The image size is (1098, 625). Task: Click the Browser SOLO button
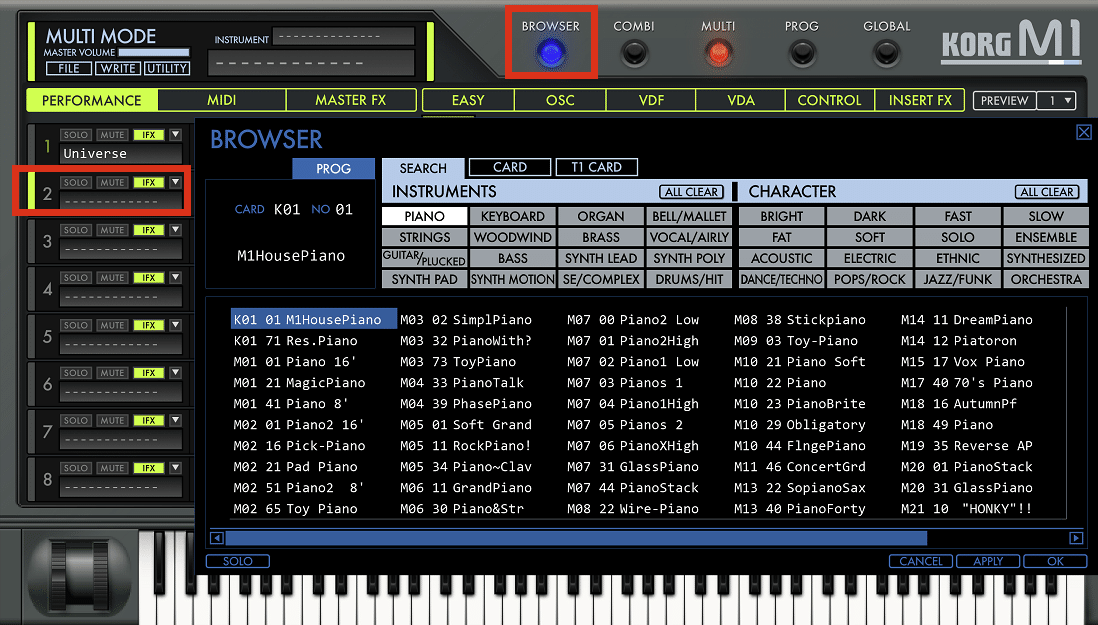point(238,561)
